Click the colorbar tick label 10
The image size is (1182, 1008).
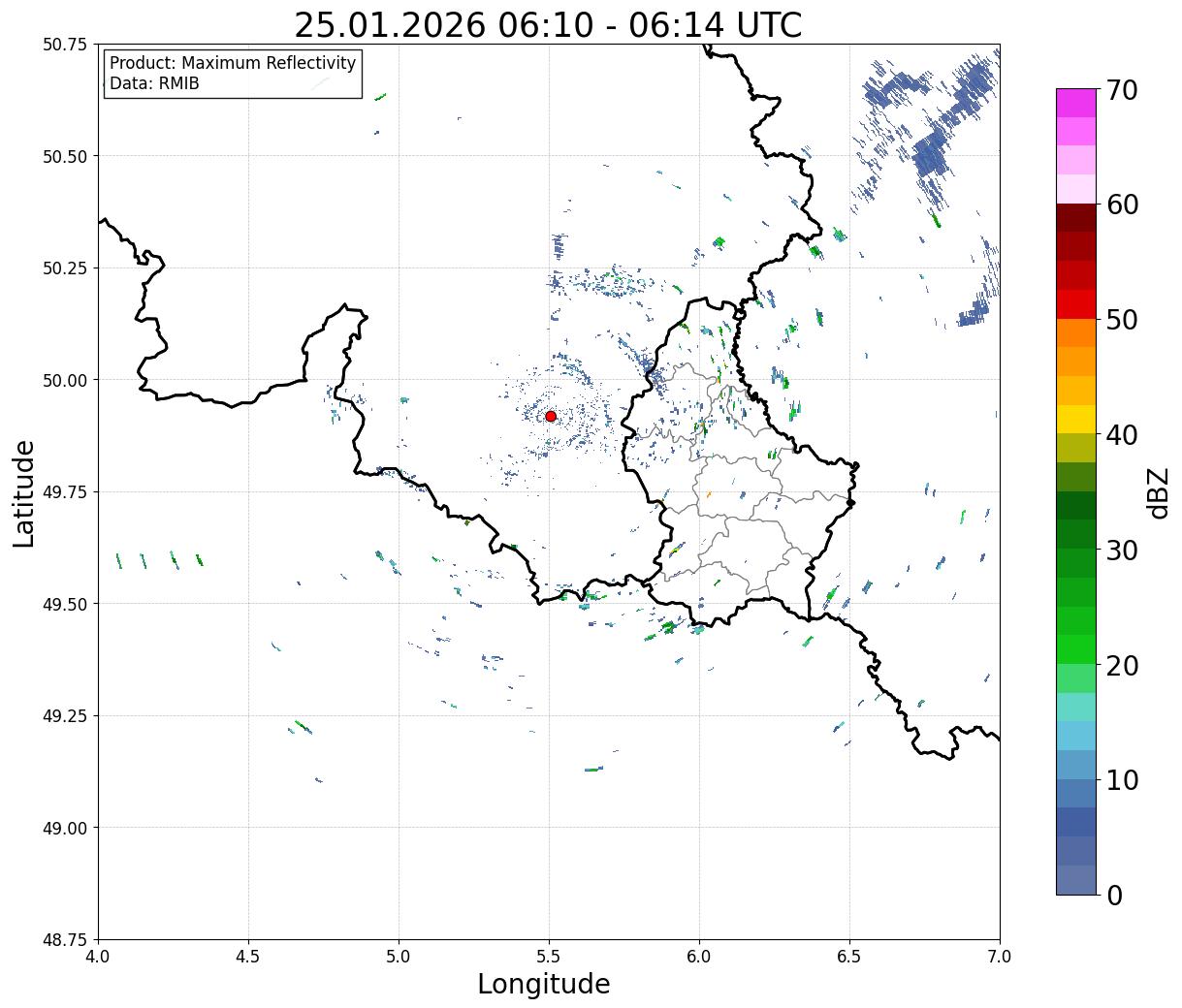1122,779
